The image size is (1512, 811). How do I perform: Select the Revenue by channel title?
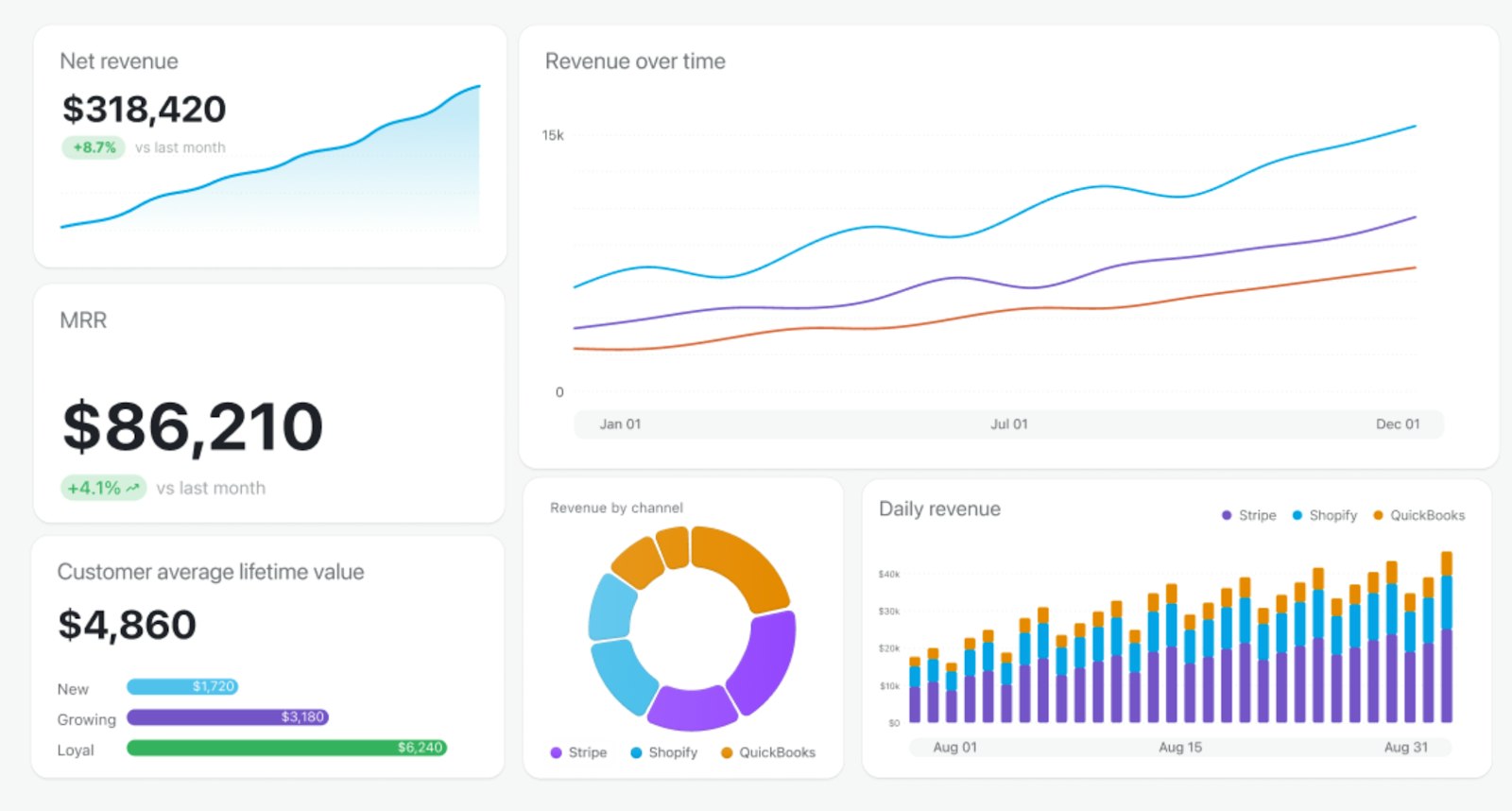[x=616, y=508]
